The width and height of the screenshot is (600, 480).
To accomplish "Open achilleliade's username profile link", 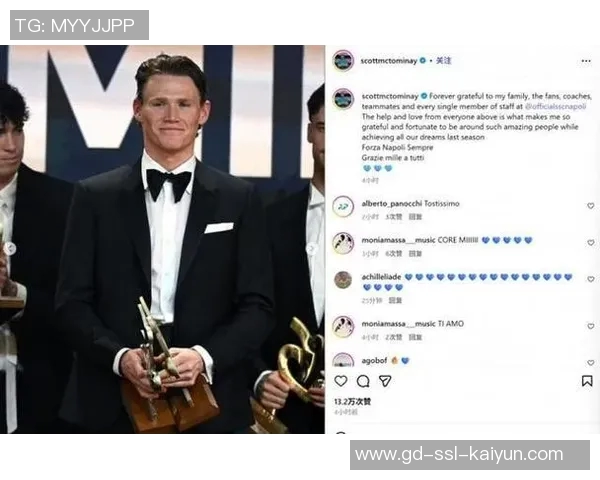I will click(381, 277).
